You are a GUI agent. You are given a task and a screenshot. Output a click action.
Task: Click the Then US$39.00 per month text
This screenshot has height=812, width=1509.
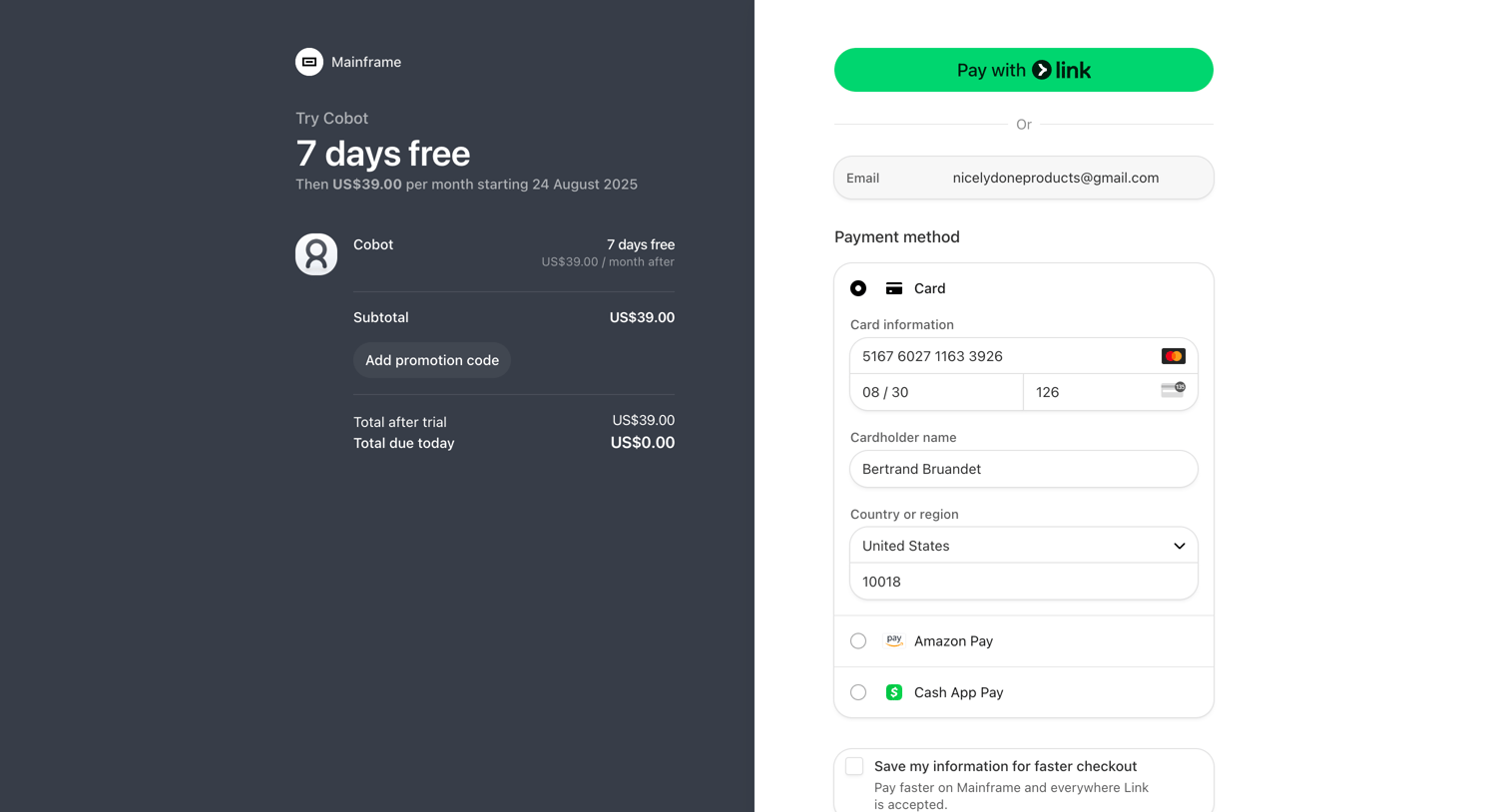pos(466,185)
